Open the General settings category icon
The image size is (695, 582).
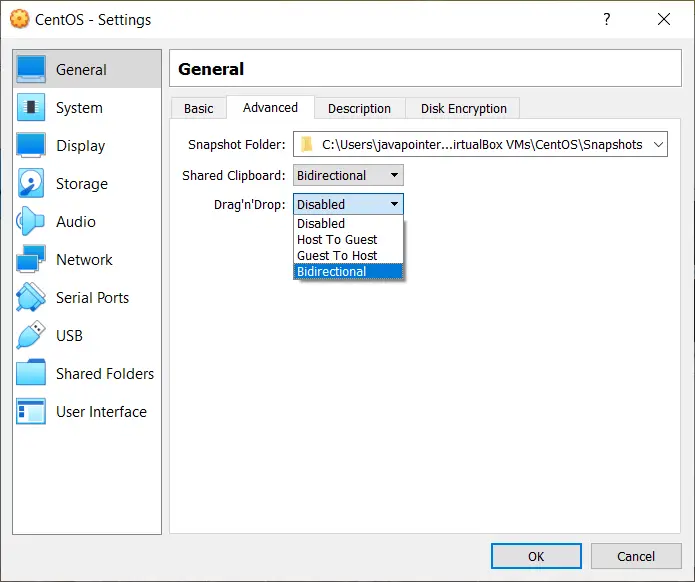31,69
